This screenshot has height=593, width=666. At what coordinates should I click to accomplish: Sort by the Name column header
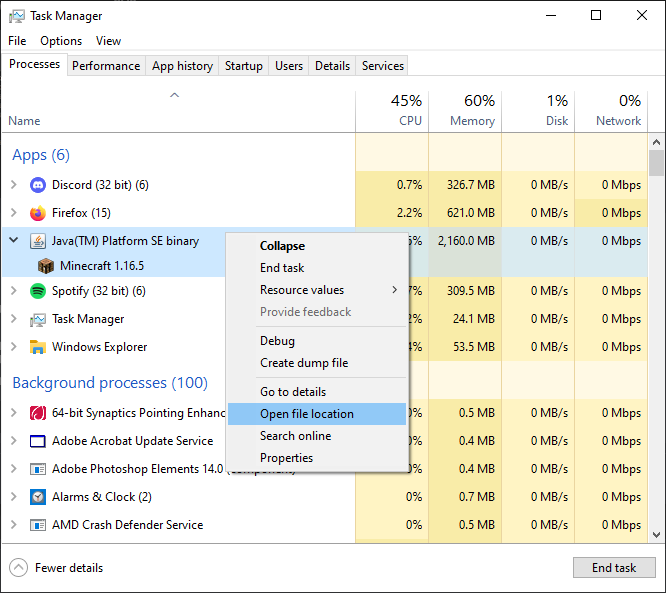click(x=179, y=111)
